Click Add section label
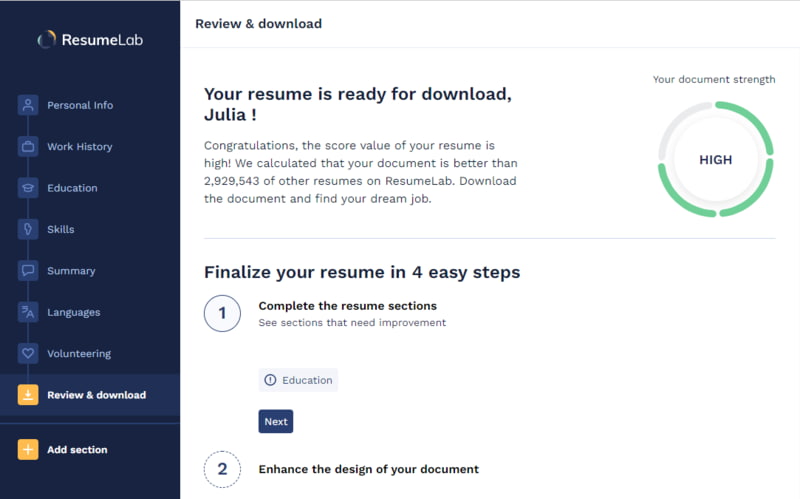800x499 pixels. click(x=77, y=450)
